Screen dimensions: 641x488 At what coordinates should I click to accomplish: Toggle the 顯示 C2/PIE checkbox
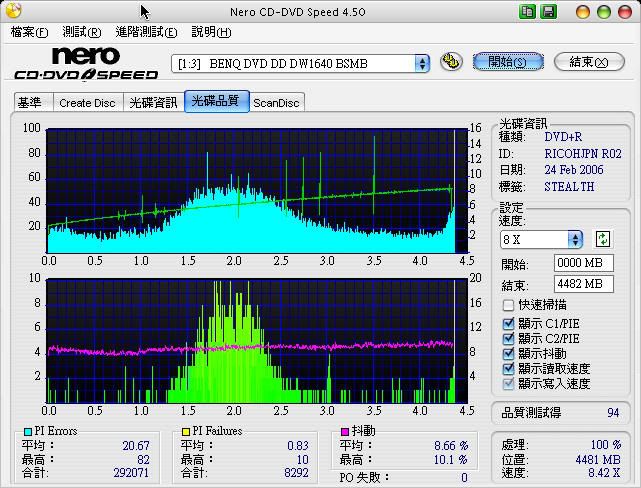click(x=508, y=338)
